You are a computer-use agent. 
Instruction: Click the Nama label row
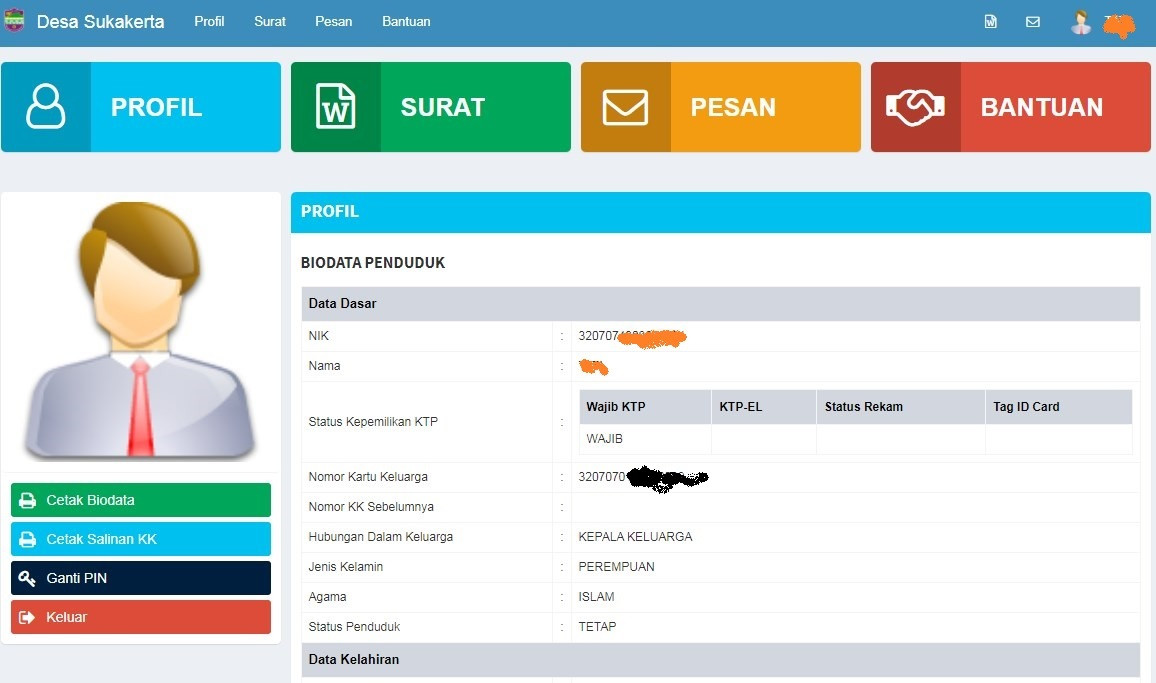[x=324, y=366]
